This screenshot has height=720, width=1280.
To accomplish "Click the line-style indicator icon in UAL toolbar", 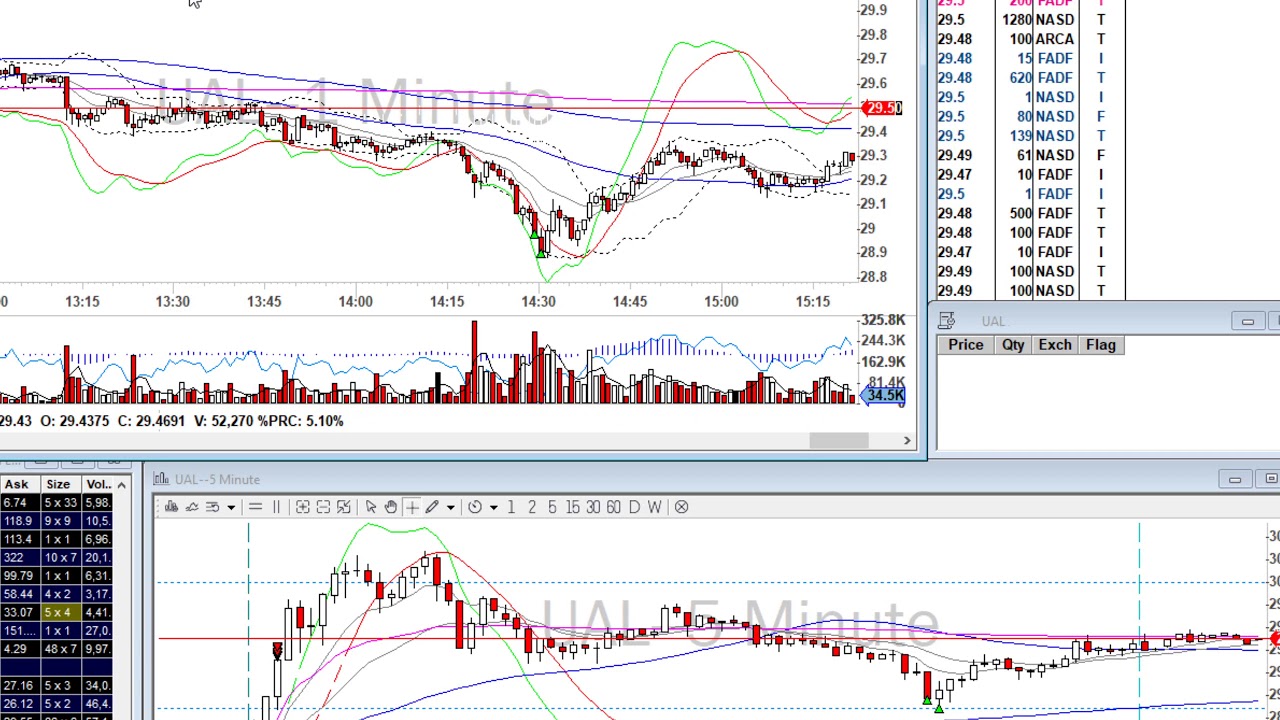I will coord(192,507).
